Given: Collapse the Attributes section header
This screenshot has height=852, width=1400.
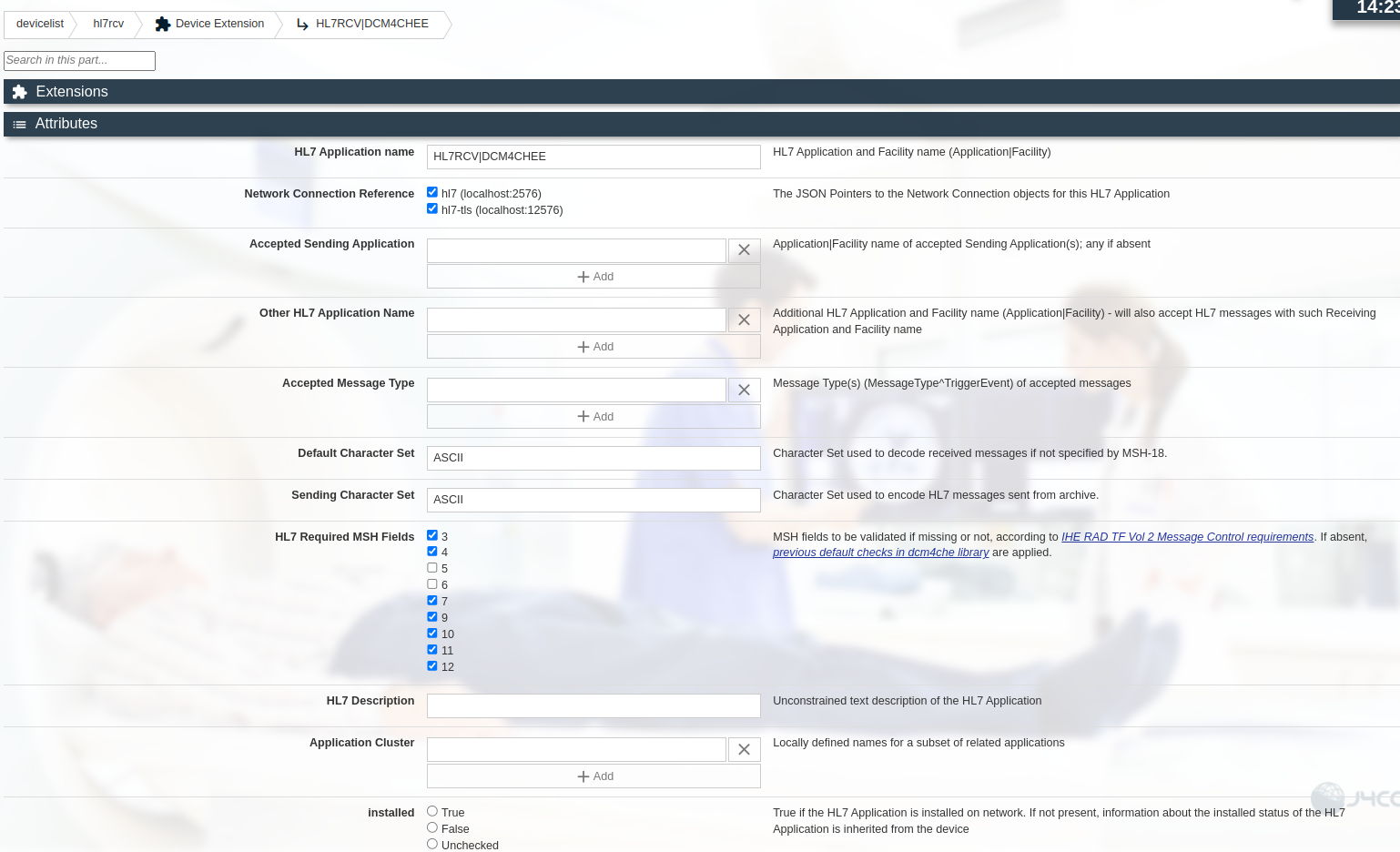Looking at the screenshot, I should 66,124.
